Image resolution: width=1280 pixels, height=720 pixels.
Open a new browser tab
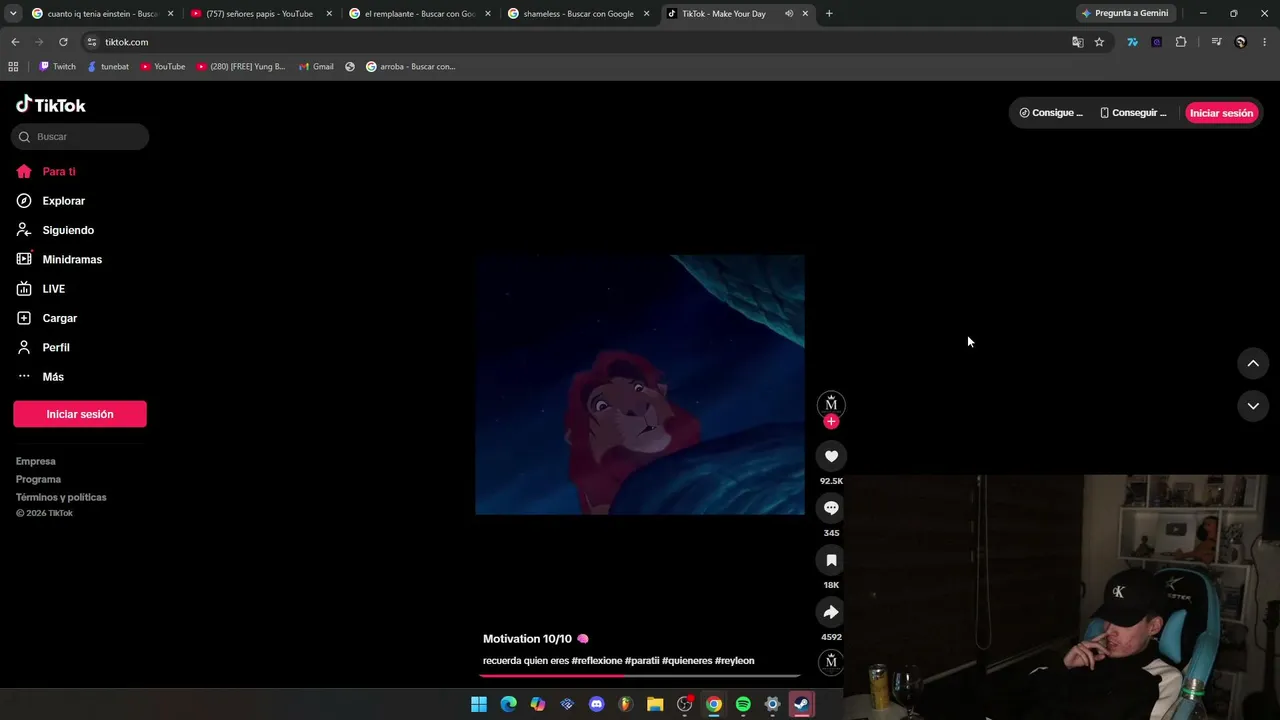coord(829,14)
